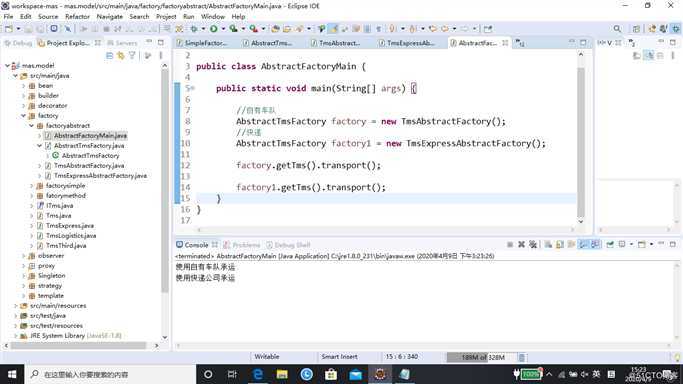Collapse the factoryabstract package

31,125
